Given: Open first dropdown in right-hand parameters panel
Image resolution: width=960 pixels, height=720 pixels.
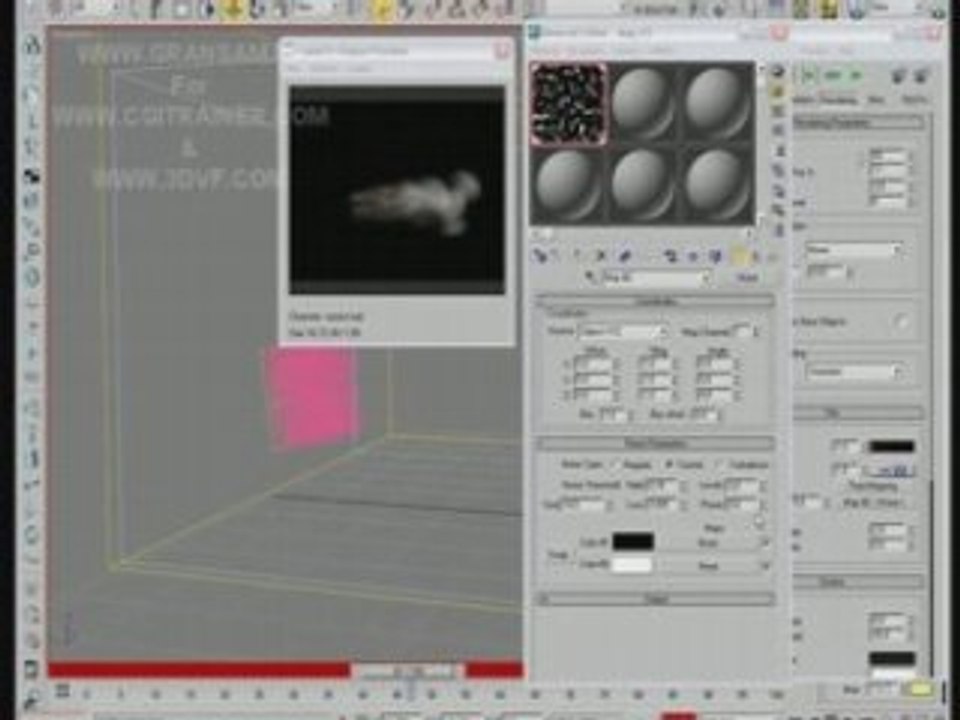Looking at the screenshot, I should click(853, 250).
